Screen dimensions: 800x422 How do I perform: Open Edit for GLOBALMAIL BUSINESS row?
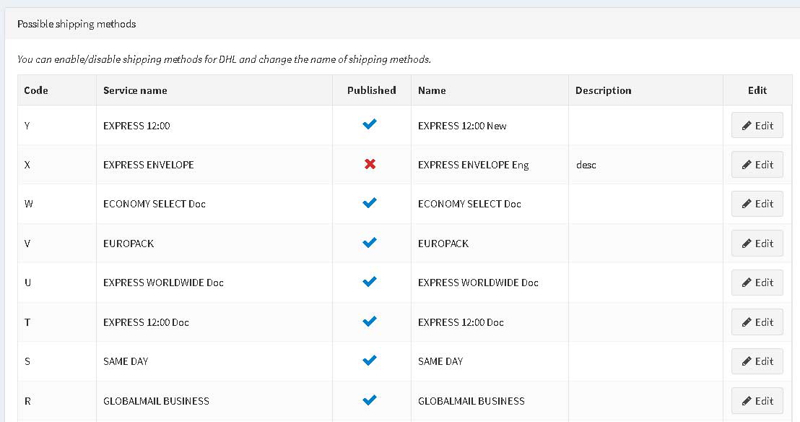(x=757, y=401)
